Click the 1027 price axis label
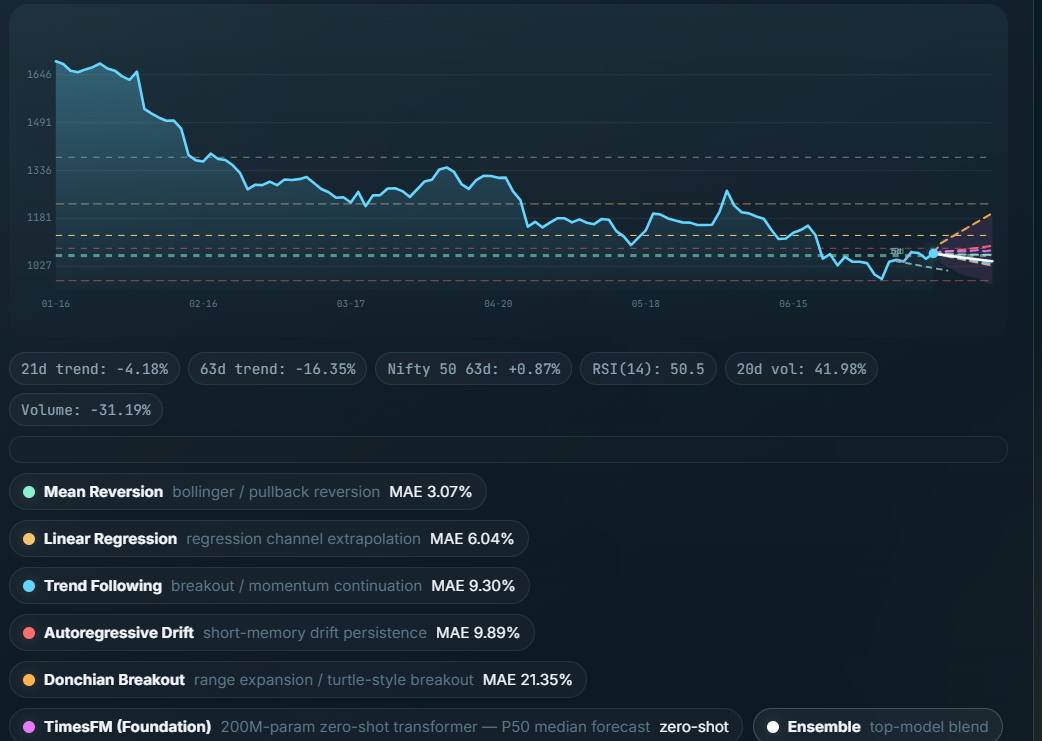This screenshot has height=741, width=1042. (39, 265)
